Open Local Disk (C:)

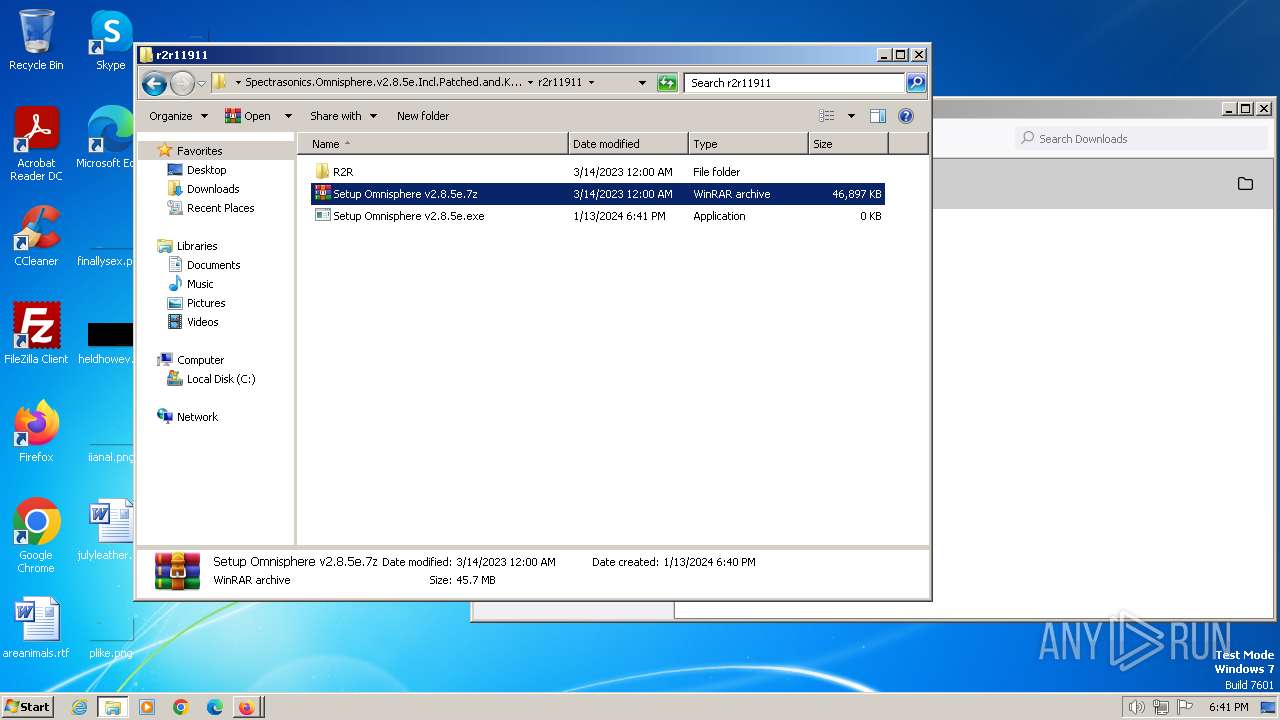pyautogui.click(x=220, y=379)
